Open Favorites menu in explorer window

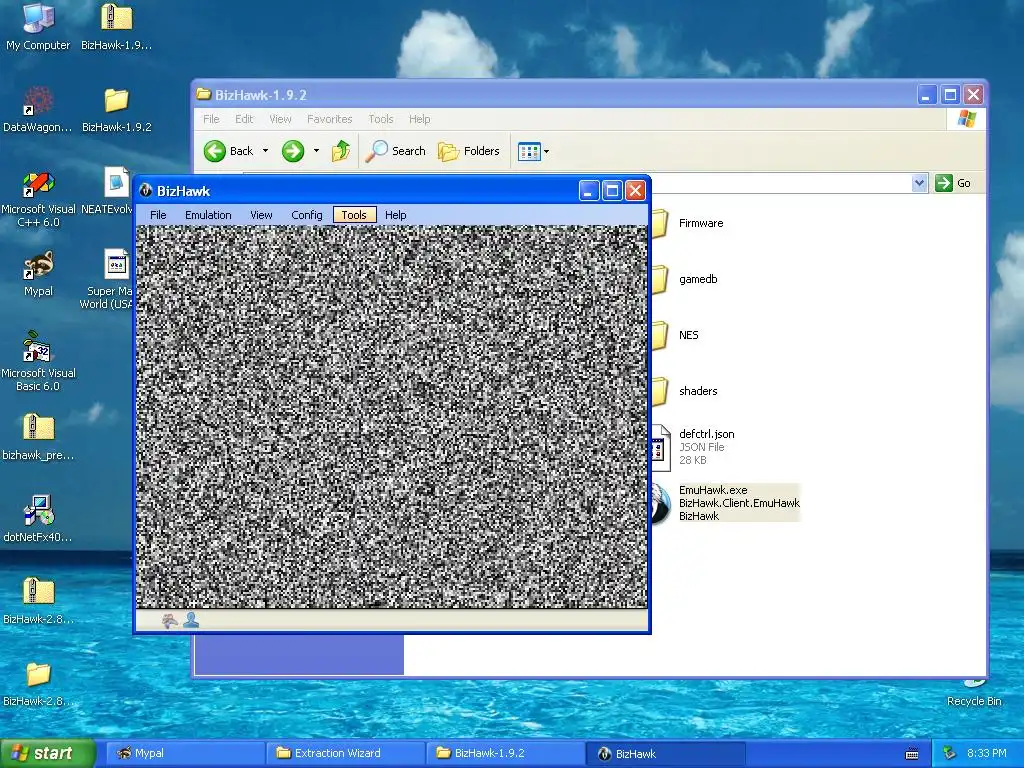(329, 119)
